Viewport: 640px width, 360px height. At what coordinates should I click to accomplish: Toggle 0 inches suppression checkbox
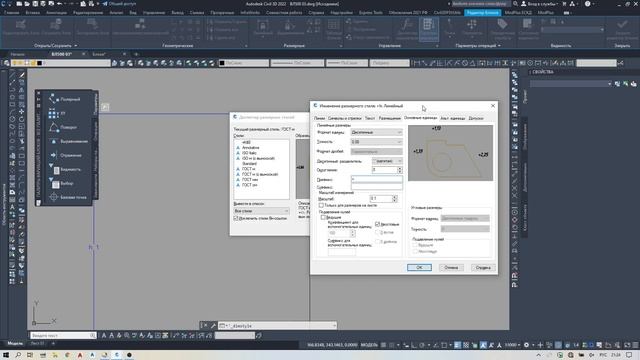[x=378, y=242]
